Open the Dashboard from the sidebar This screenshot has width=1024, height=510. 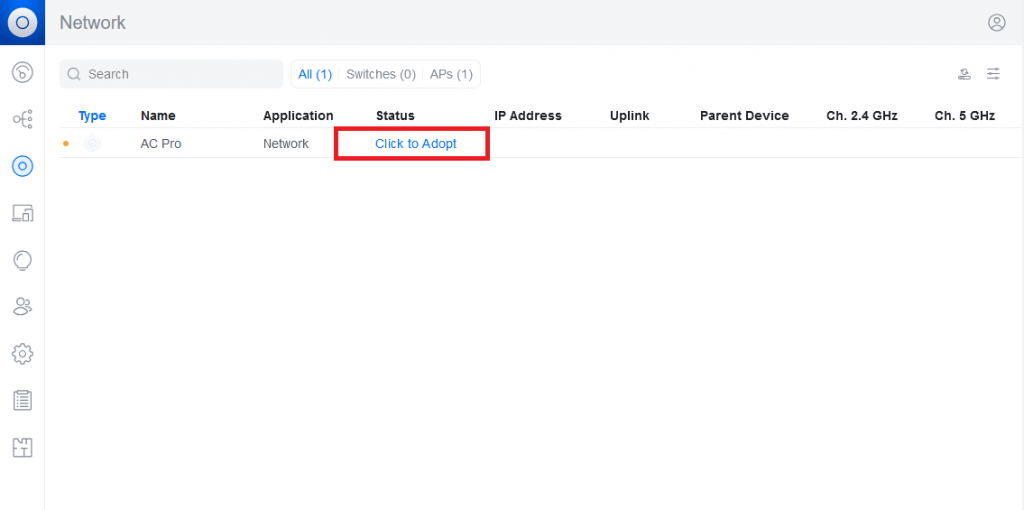coord(22,72)
